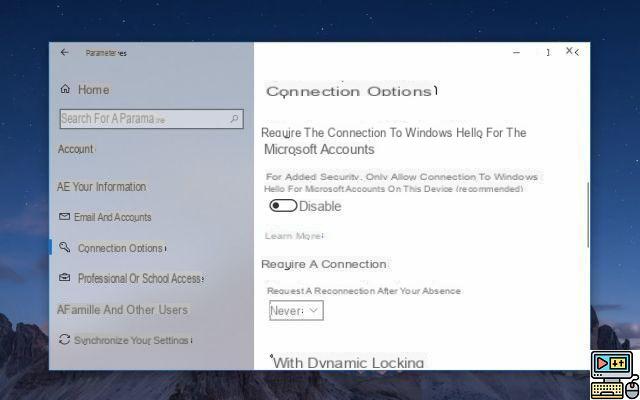Screen dimensions: 640x400
Task: Focus the Search For A Parameter field
Action: coord(151,119)
